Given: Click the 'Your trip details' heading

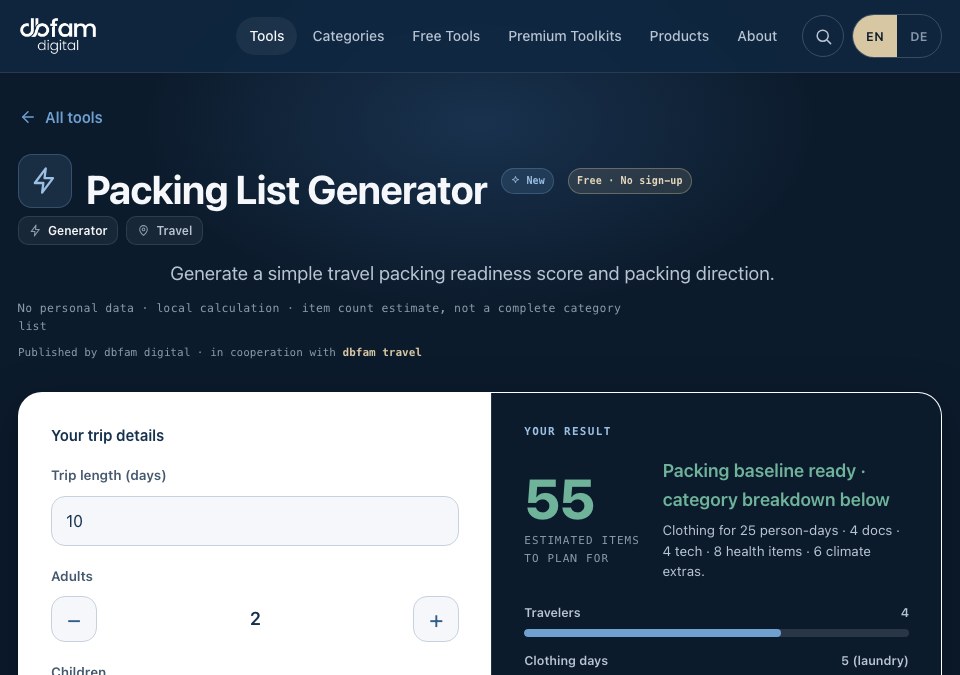Looking at the screenshot, I should tap(108, 436).
